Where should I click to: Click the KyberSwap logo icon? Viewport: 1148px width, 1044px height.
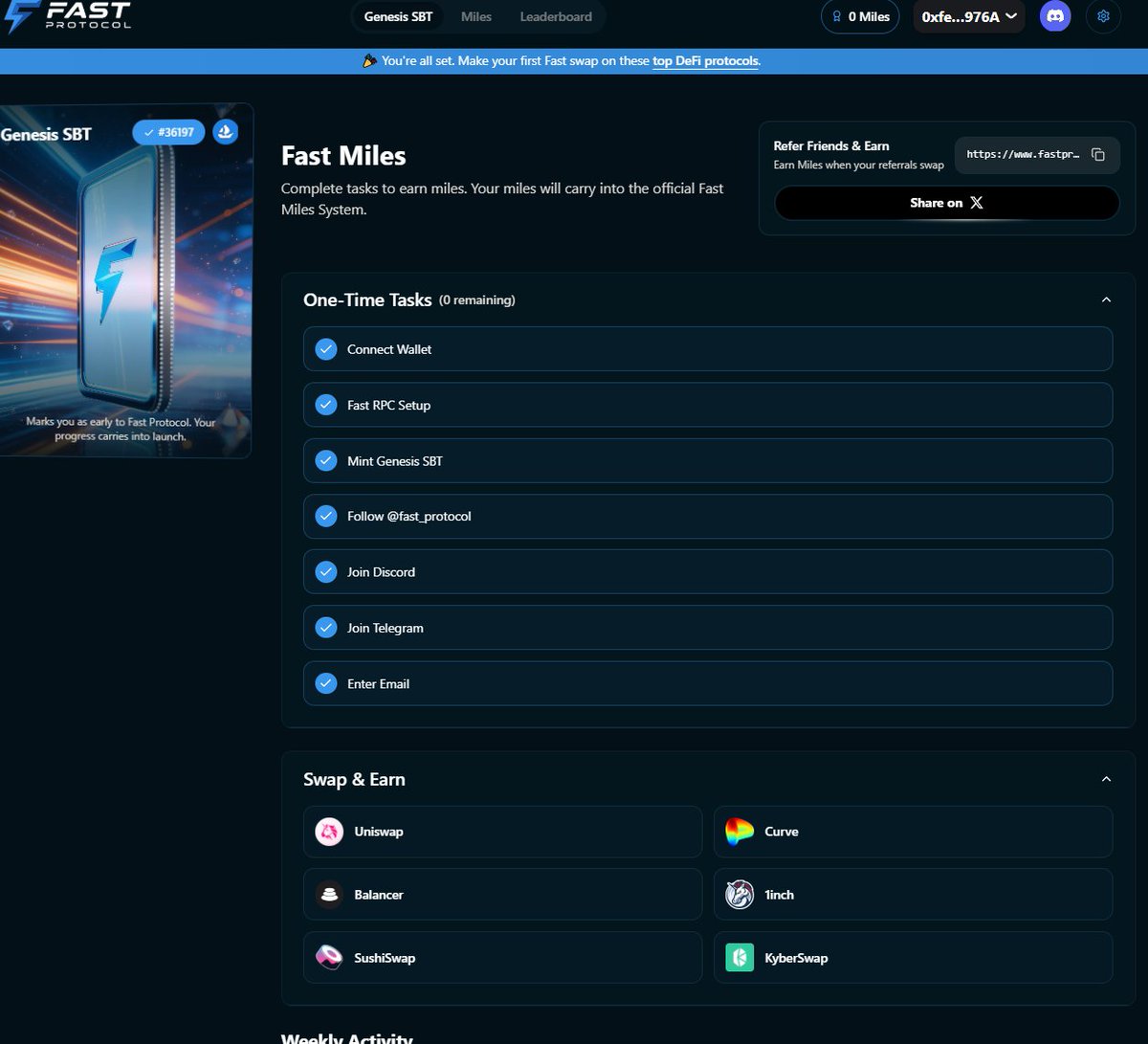pos(740,958)
